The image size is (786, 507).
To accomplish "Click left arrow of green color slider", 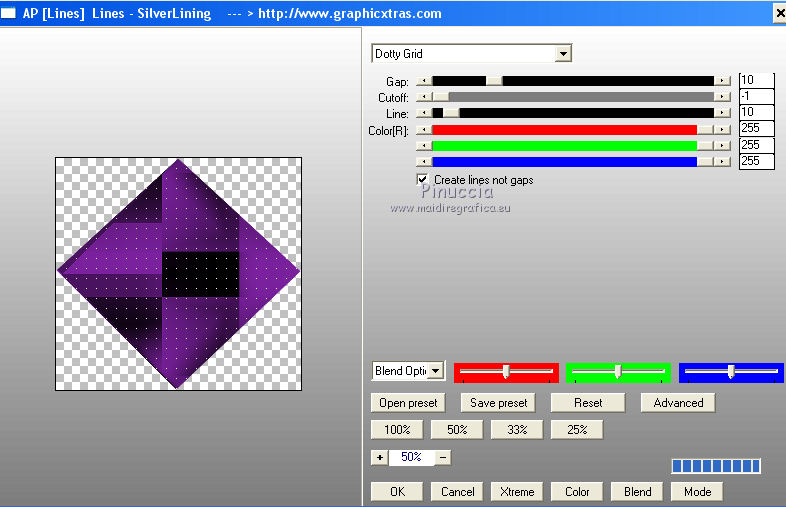I will [x=424, y=146].
